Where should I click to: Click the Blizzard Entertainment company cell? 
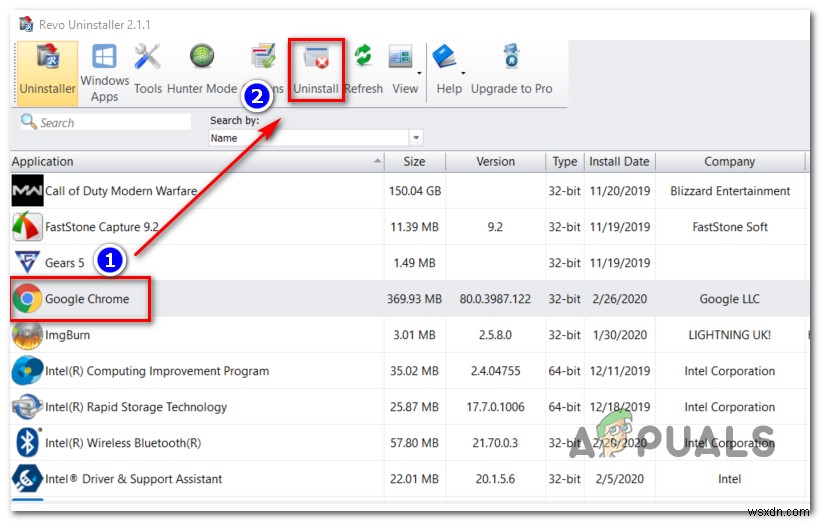730,191
